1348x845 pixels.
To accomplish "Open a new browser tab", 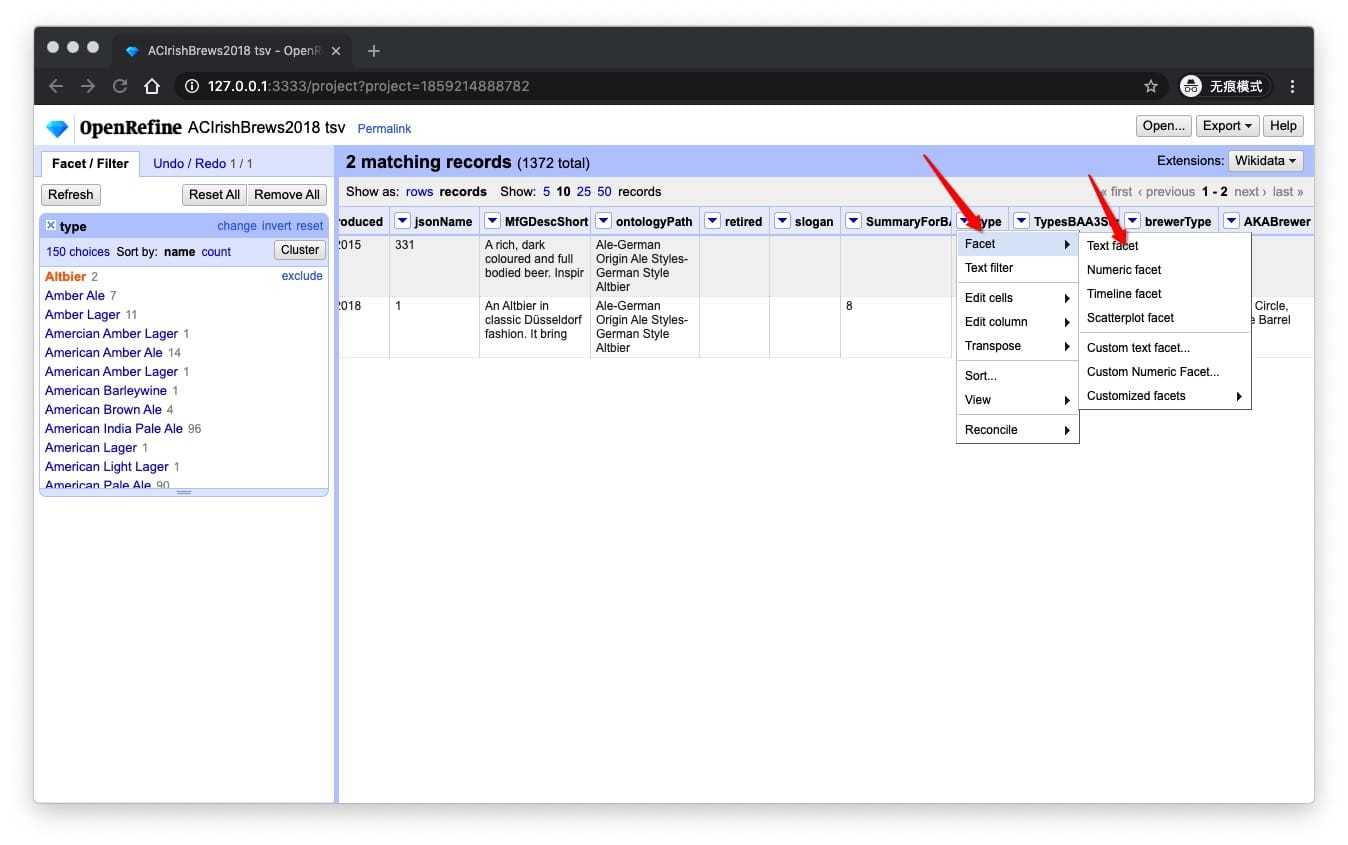I will point(373,51).
